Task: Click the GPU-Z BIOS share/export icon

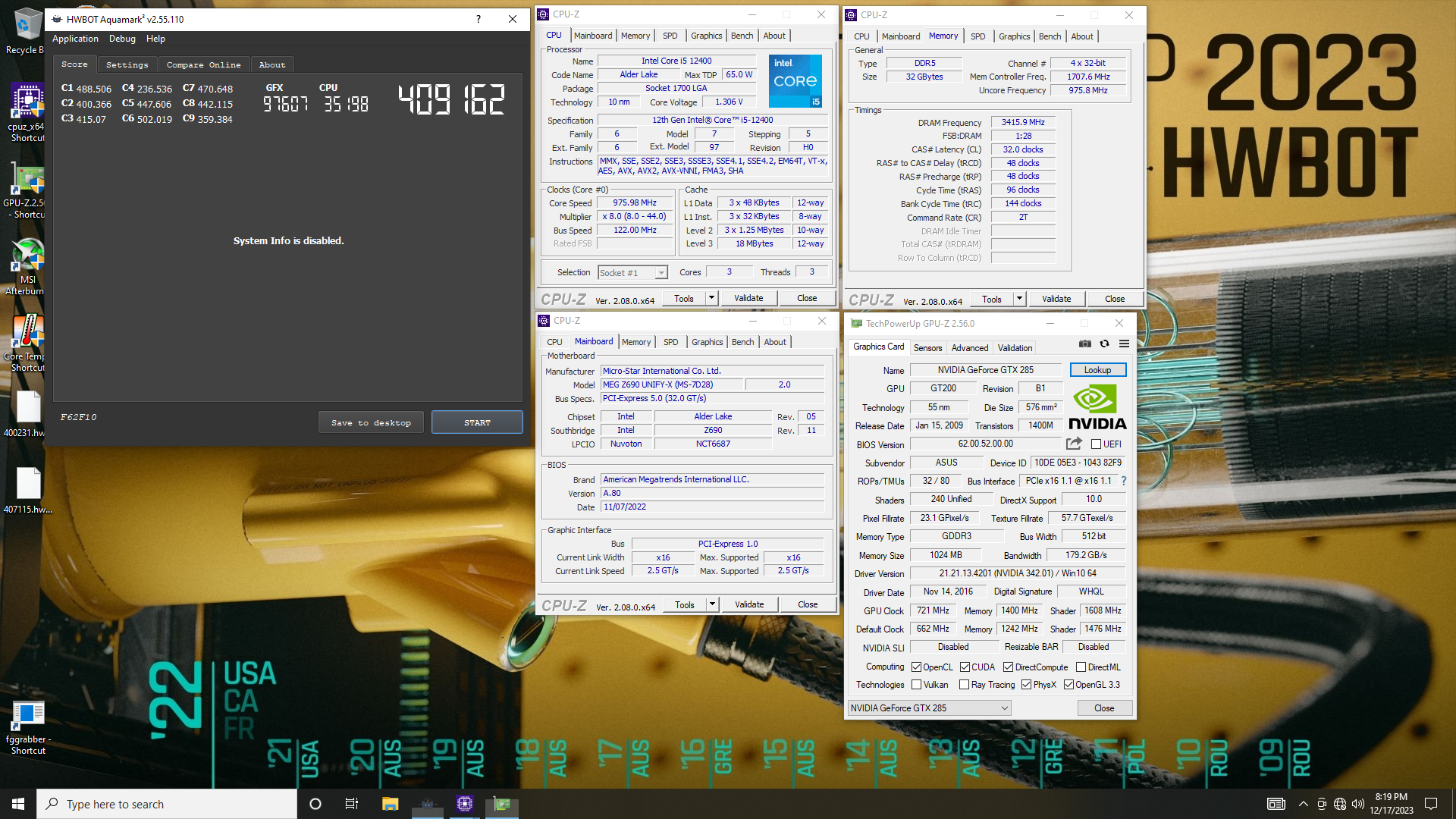Action: 1074,444
